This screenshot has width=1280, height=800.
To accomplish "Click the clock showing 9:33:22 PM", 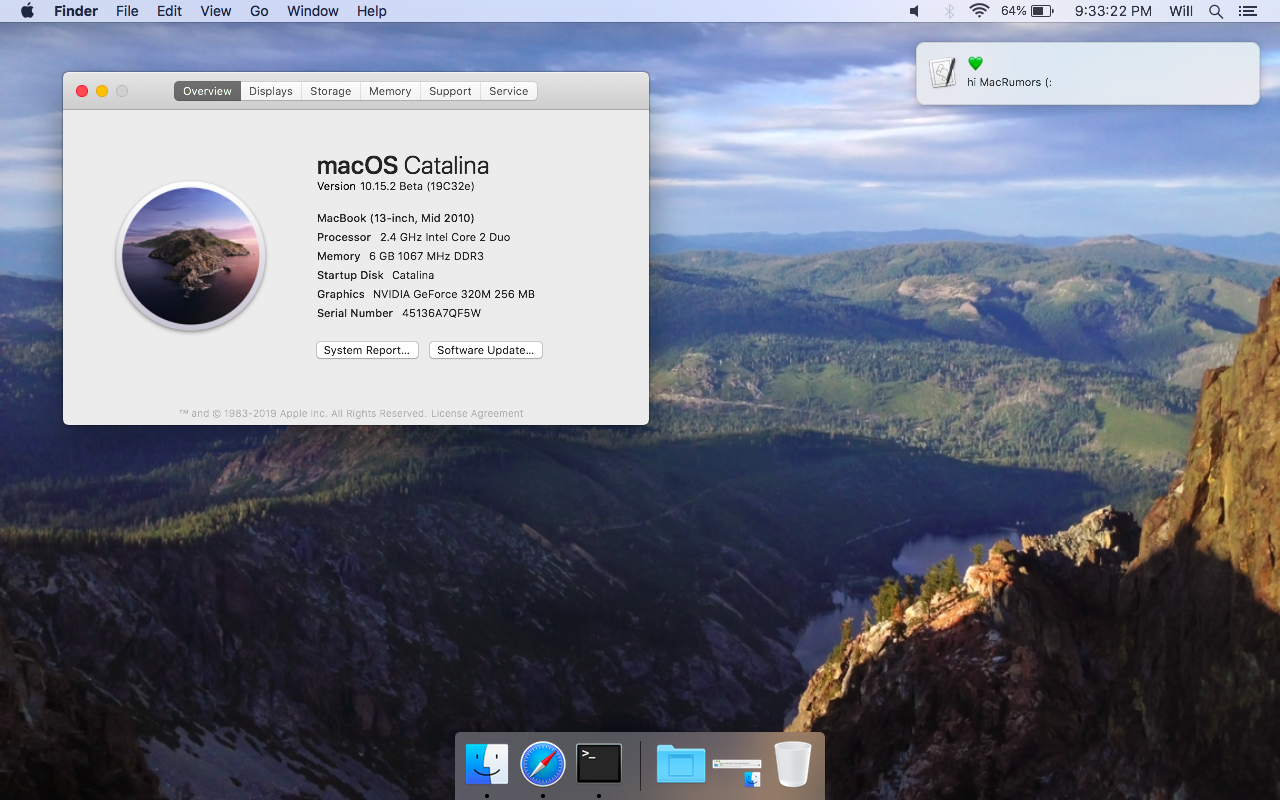I will [1113, 11].
